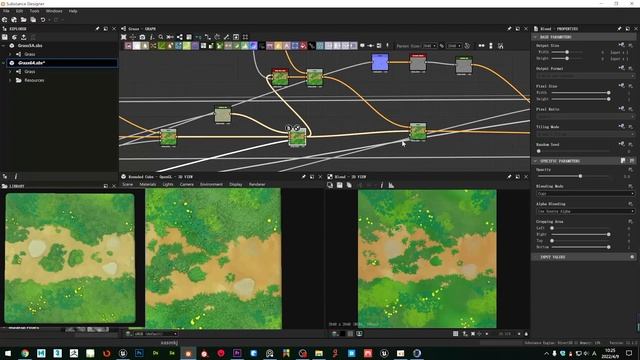Click the open folder icon in main toolbar
This screenshot has width=640, height=360.
click(x=23, y=20)
